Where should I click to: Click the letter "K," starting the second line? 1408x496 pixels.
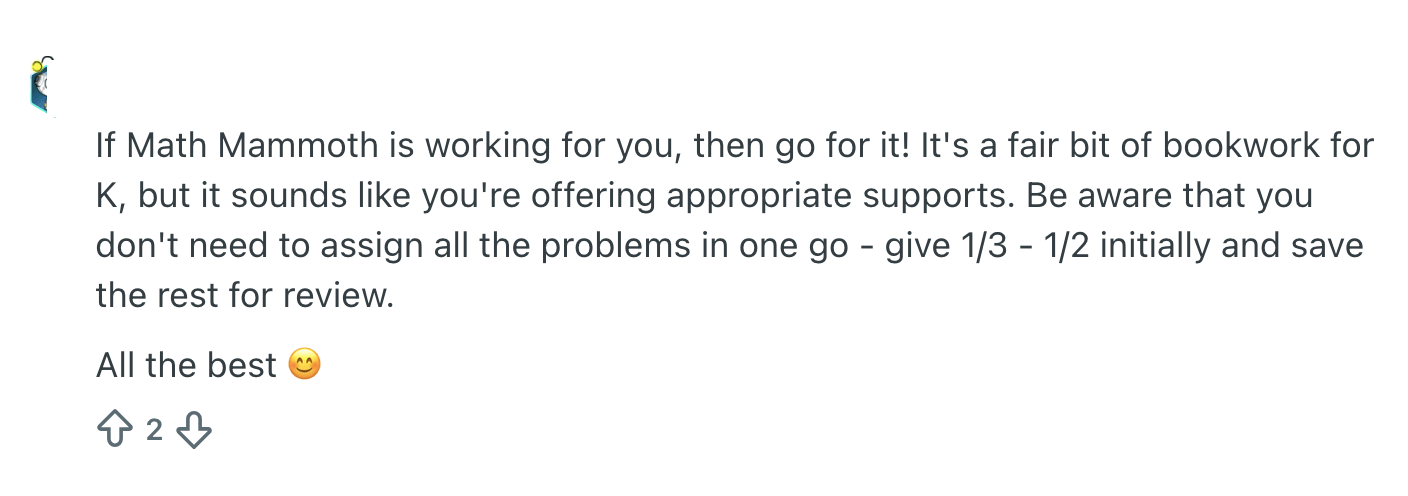coord(111,196)
